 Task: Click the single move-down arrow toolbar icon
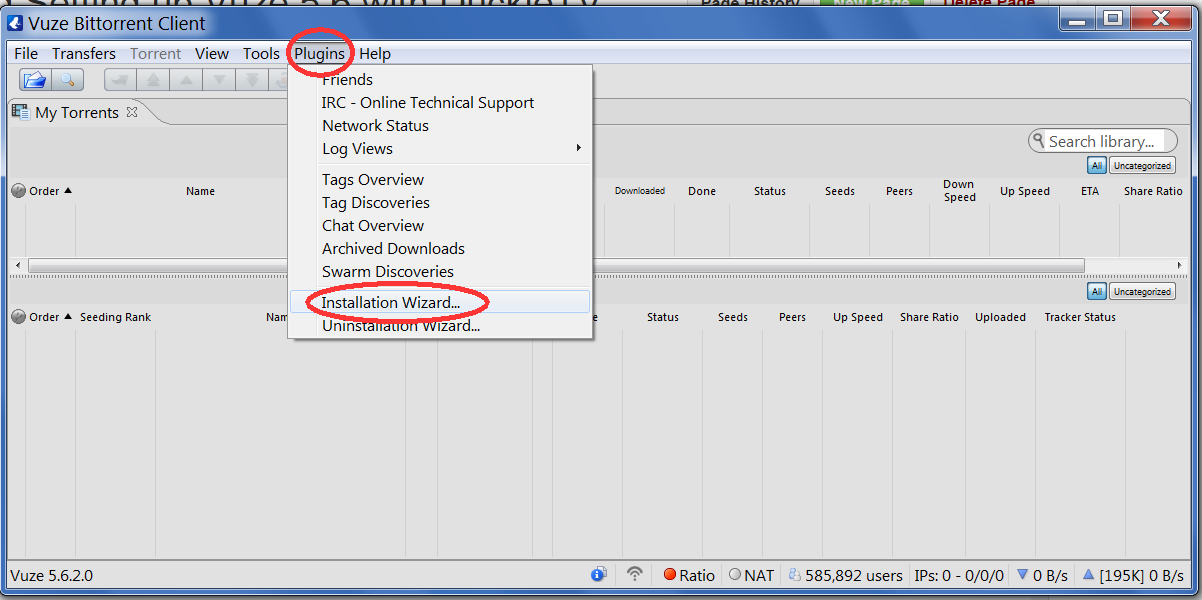[219, 80]
